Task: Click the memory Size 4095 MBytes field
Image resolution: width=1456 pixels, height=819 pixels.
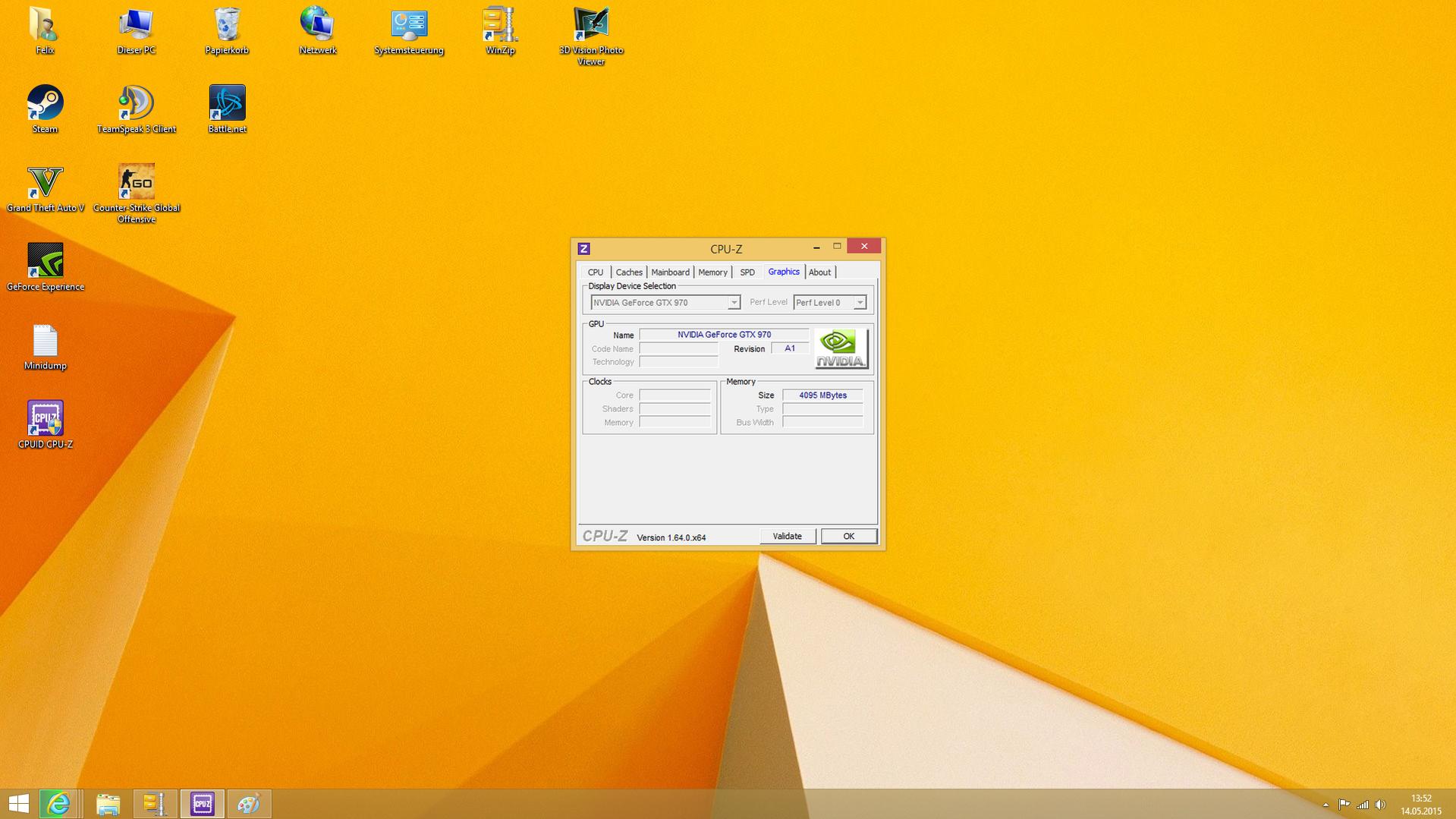Action: click(822, 395)
